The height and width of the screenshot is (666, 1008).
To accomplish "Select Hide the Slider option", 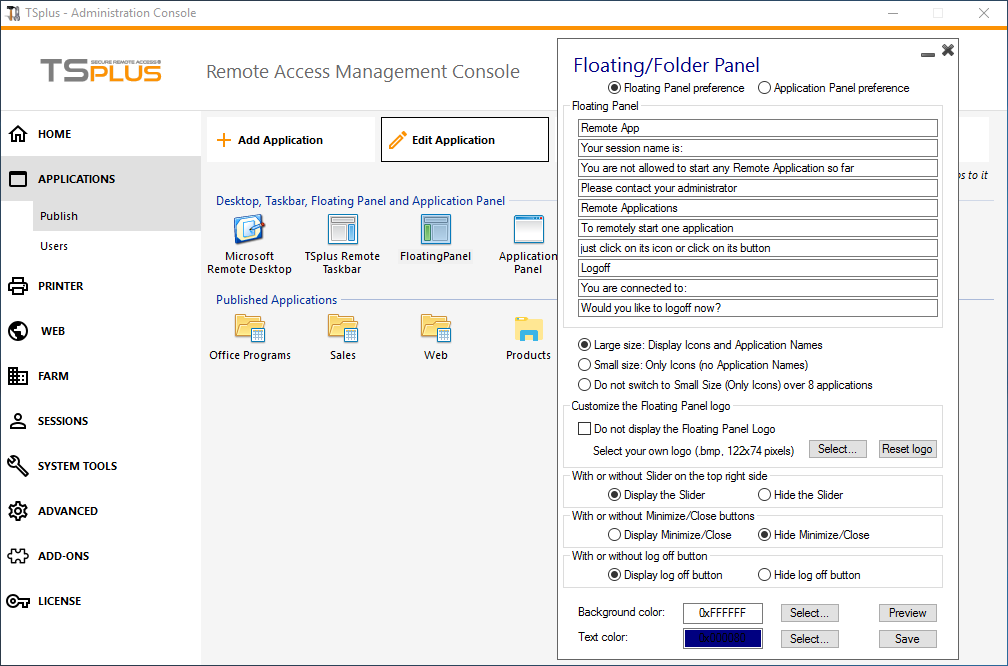I will [765, 495].
